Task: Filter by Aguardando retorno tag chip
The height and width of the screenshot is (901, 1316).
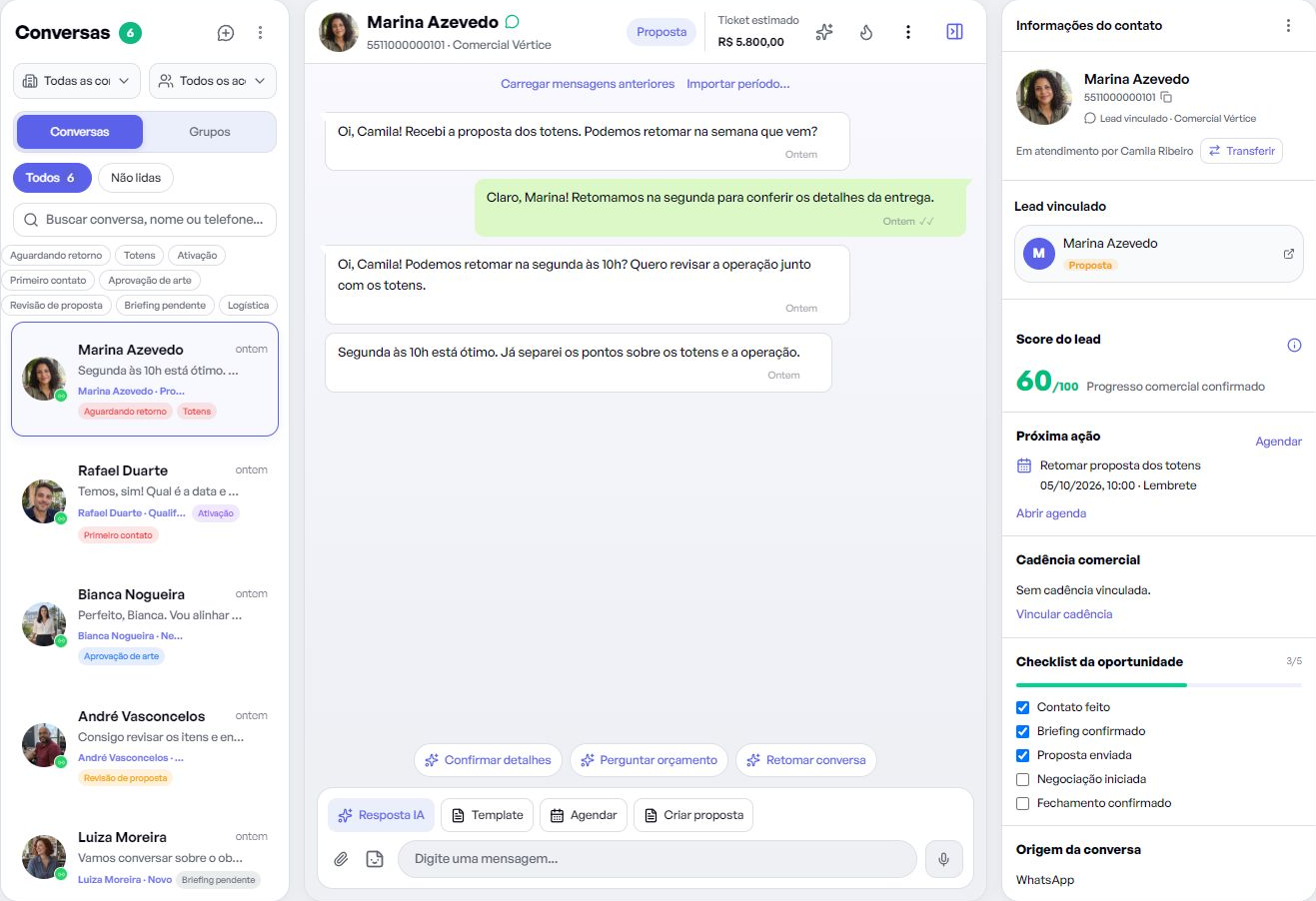Action: (56, 256)
